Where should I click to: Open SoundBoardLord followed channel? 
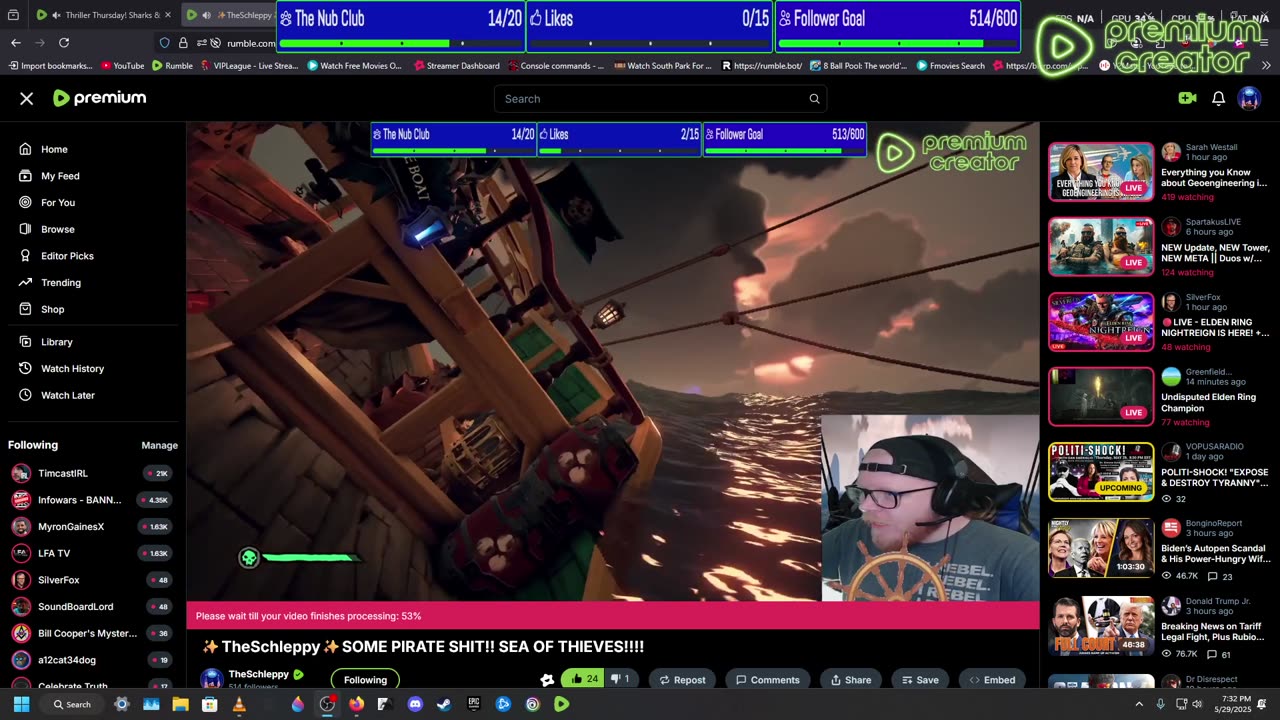coord(93,606)
